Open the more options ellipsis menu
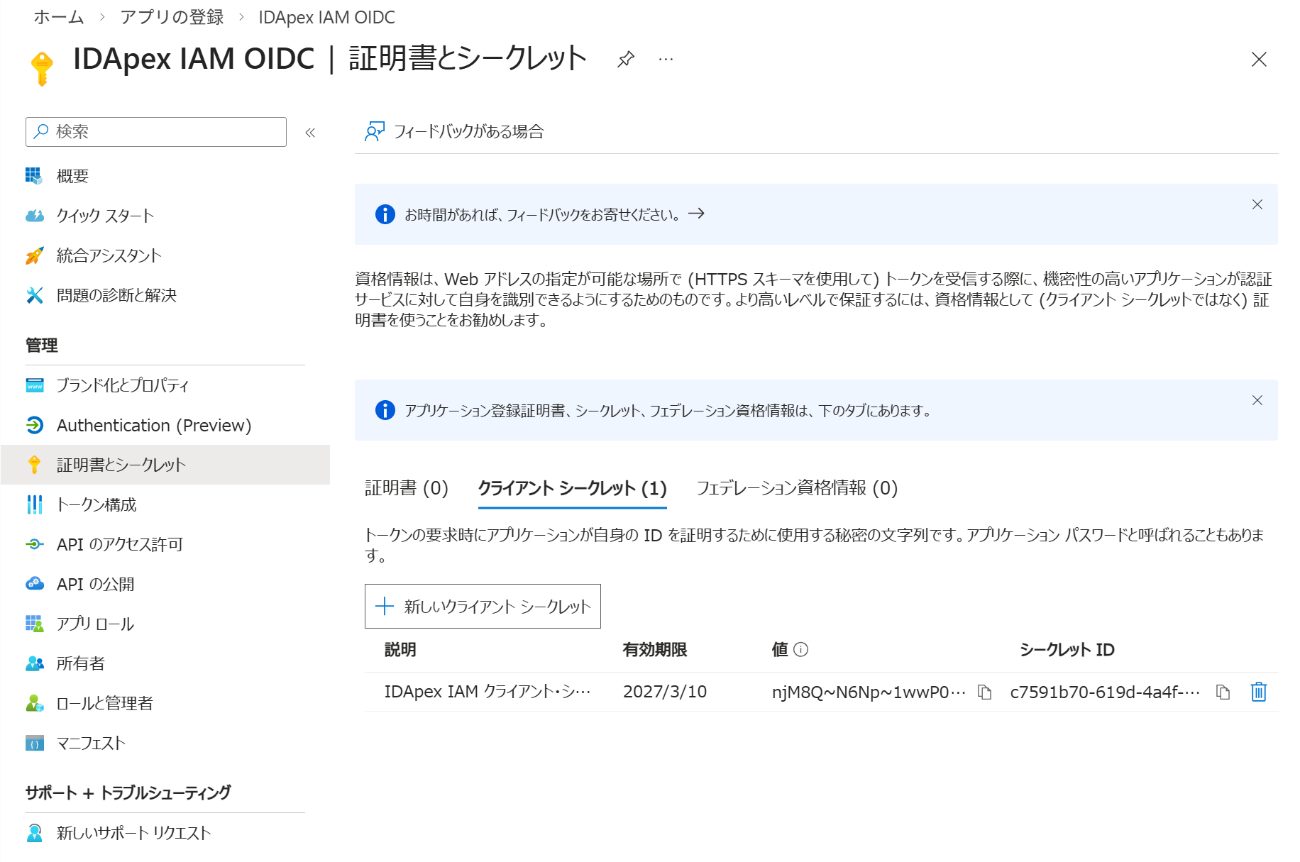The image size is (1300, 862). 666,59
